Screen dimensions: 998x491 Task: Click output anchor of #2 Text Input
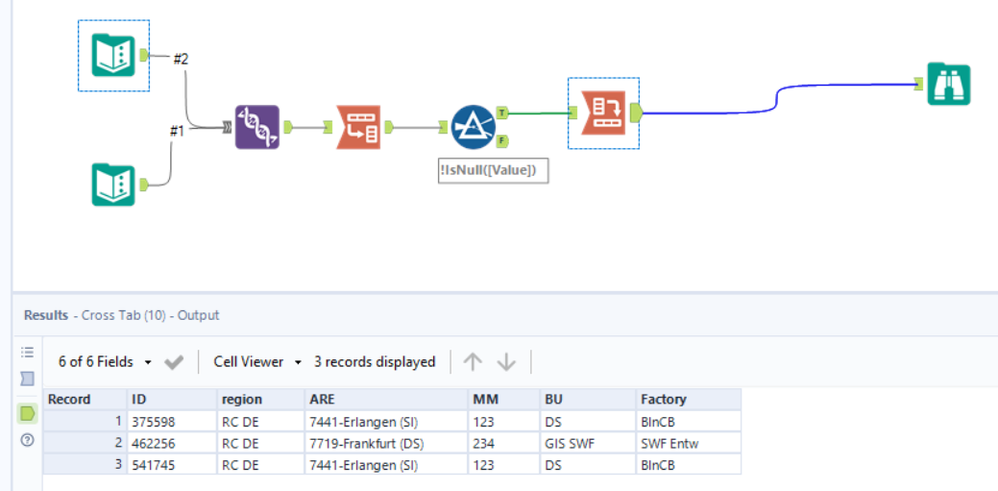pos(144,55)
